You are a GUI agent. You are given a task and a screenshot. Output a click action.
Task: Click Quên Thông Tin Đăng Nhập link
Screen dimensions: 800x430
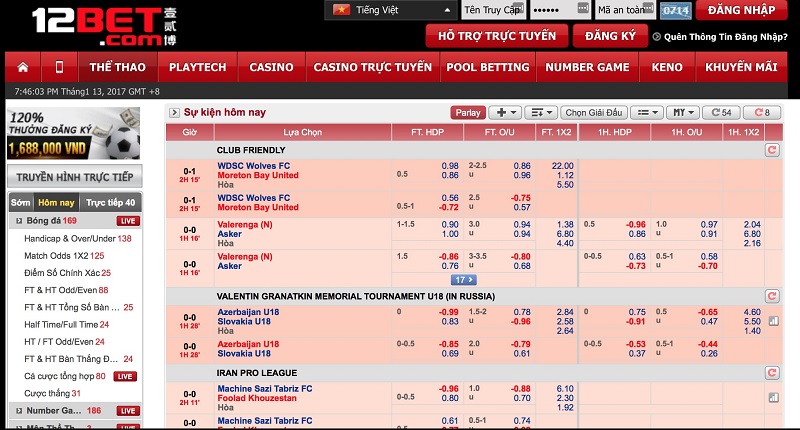coord(726,37)
